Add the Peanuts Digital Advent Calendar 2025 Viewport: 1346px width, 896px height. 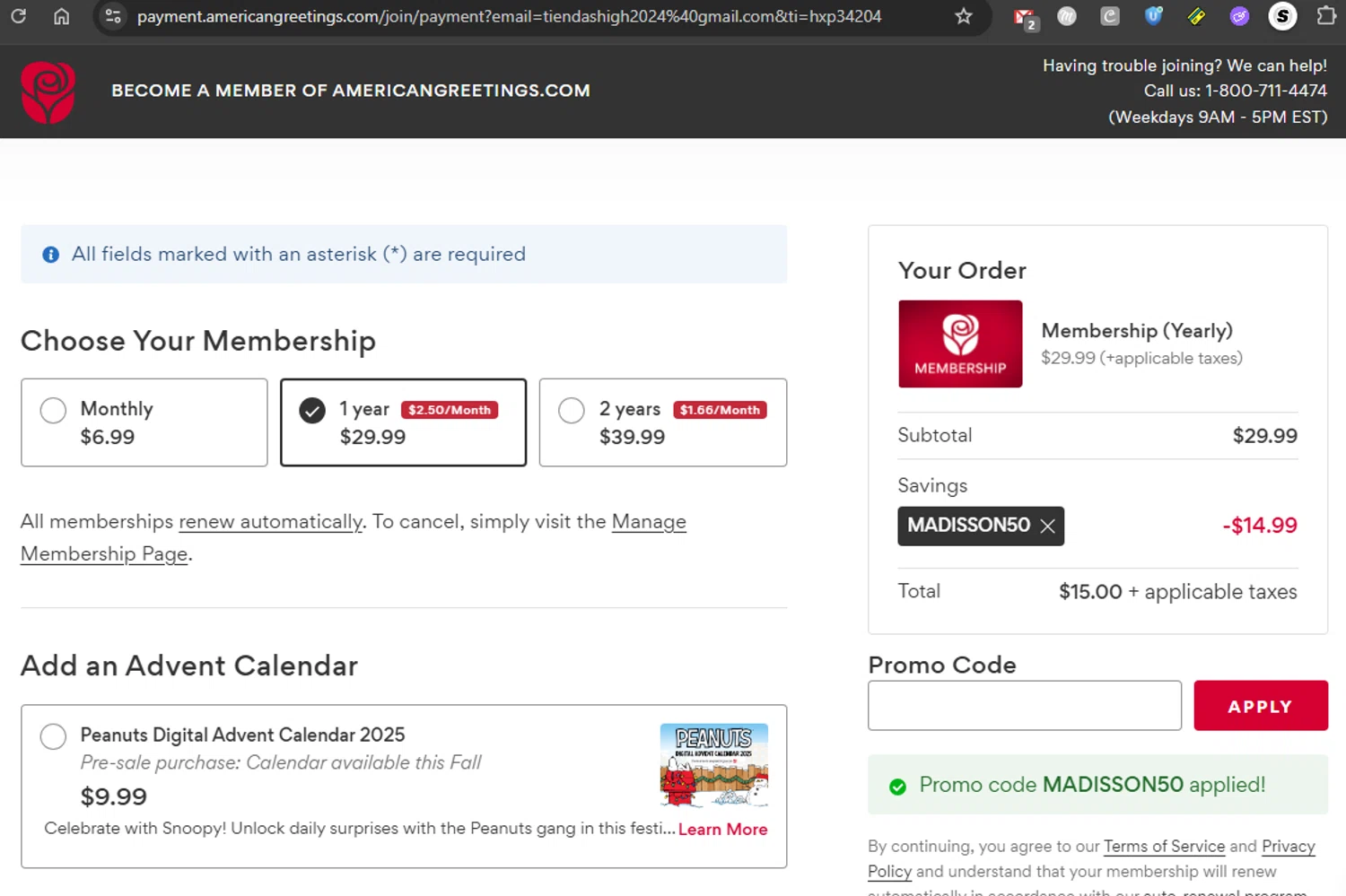(x=54, y=736)
